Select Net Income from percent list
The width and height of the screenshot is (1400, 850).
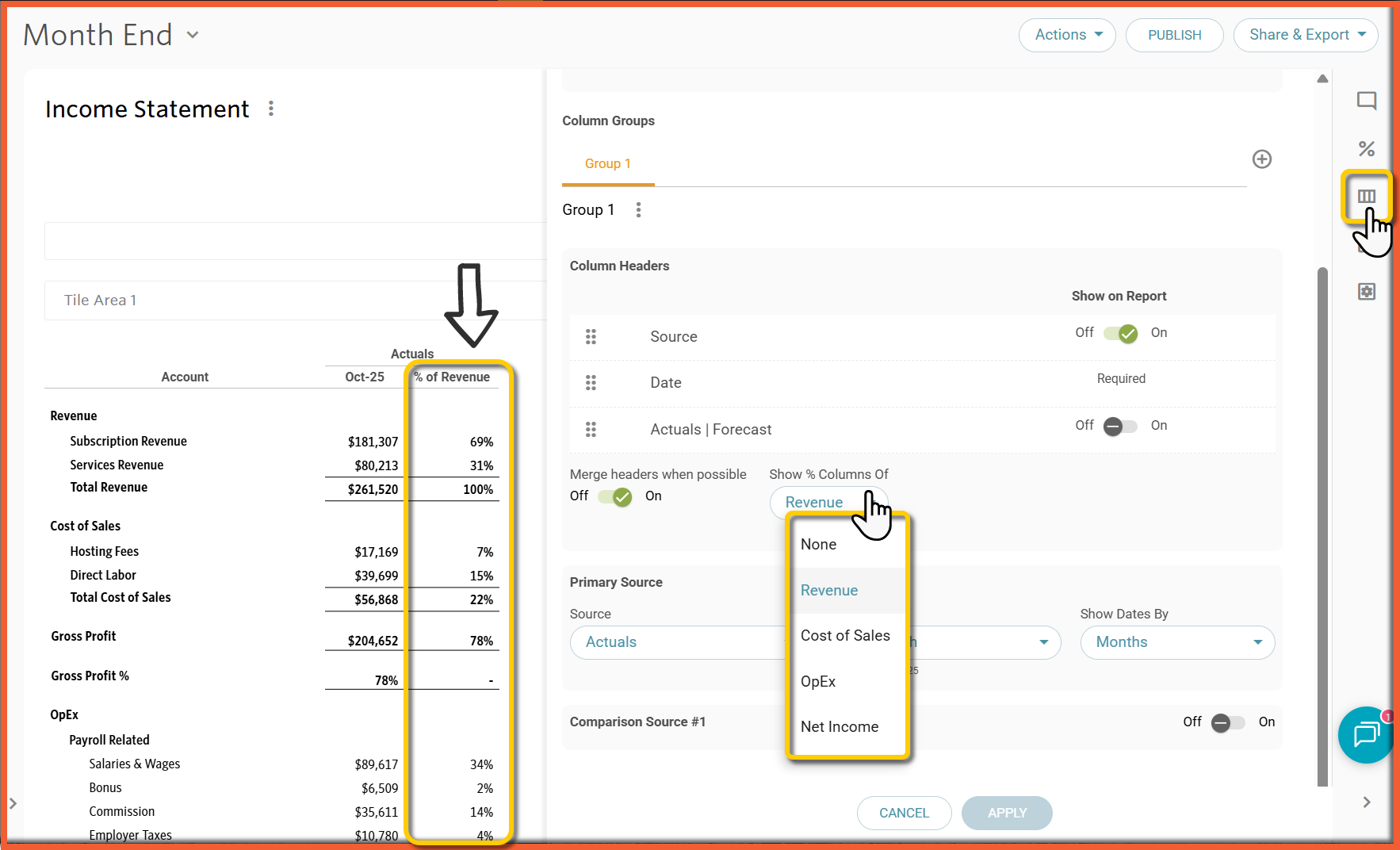pyautogui.click(x=840, y=726)
